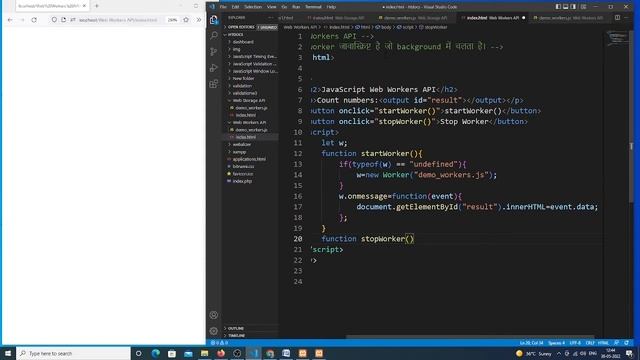Open the Run menu
This screenshot has width=640, height=360.
point(296,7)
